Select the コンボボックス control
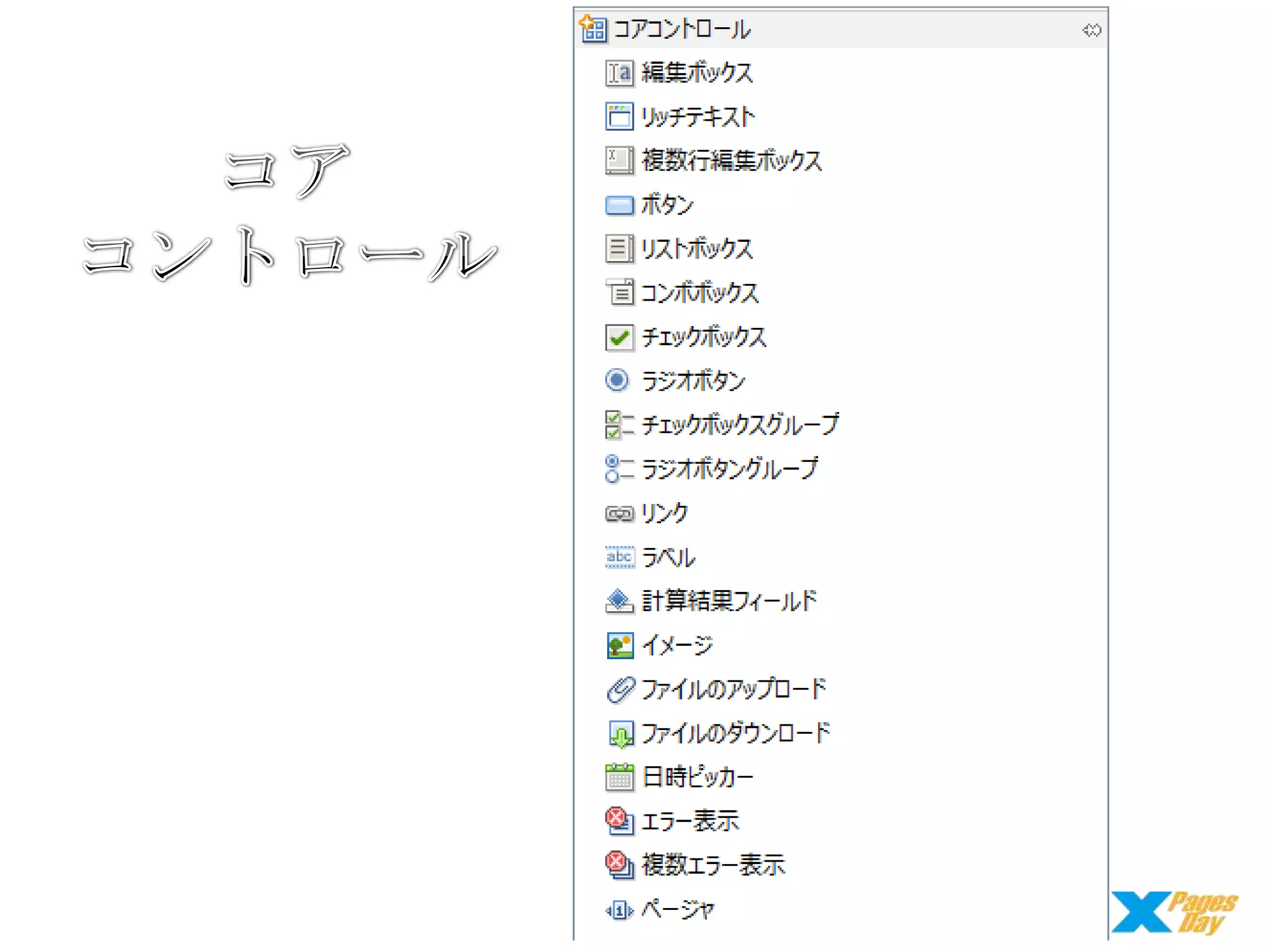Image resolution: width=1270 pixels, height=952 pixels. [x=699, y=293]
